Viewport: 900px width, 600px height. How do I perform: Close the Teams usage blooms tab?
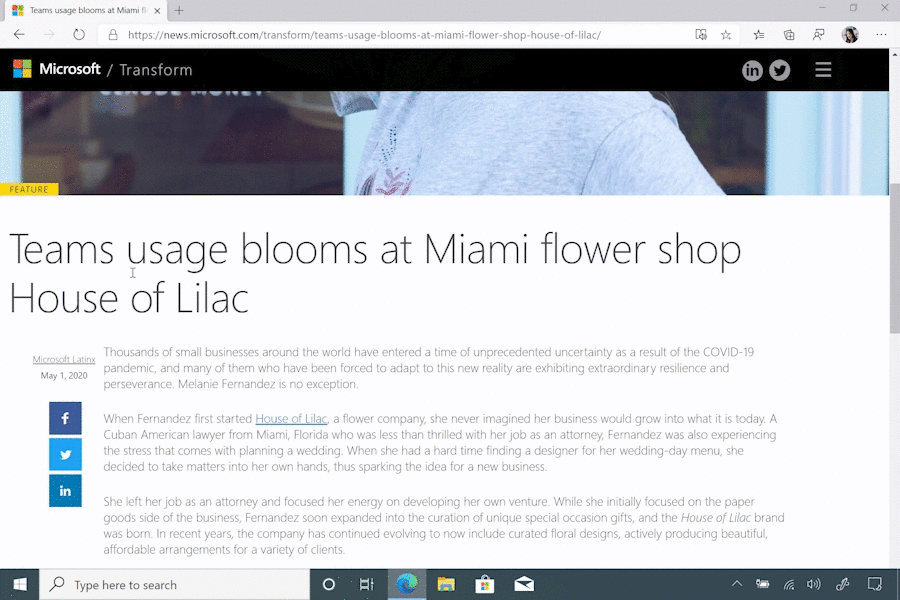tap(157, 10)
